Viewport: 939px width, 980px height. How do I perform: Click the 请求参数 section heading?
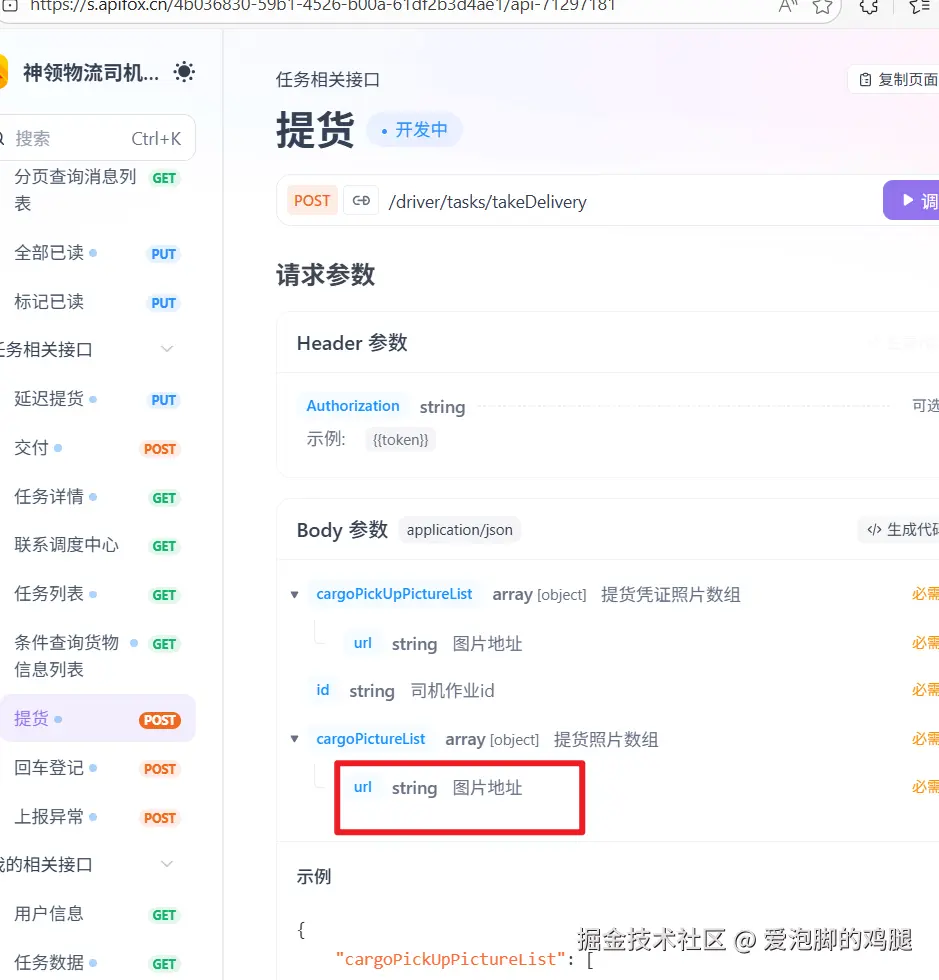(x=326, y=275)
